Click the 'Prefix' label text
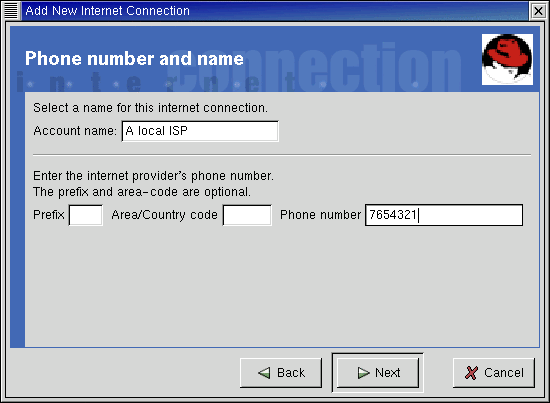 (49, 215)
